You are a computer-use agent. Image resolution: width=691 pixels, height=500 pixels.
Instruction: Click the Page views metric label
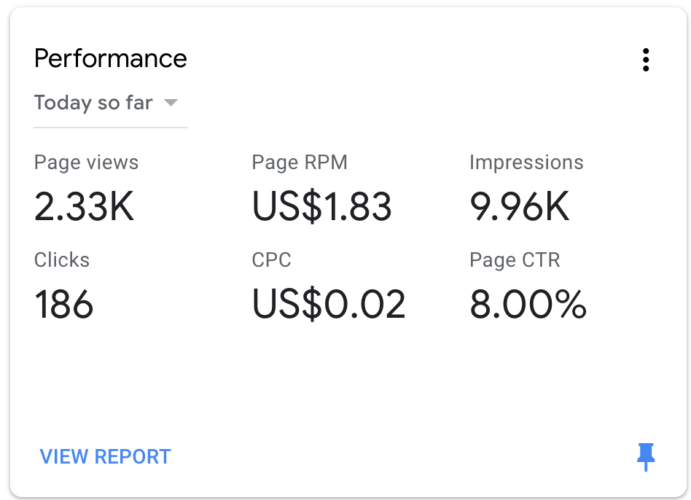click(x=86, y=163)
